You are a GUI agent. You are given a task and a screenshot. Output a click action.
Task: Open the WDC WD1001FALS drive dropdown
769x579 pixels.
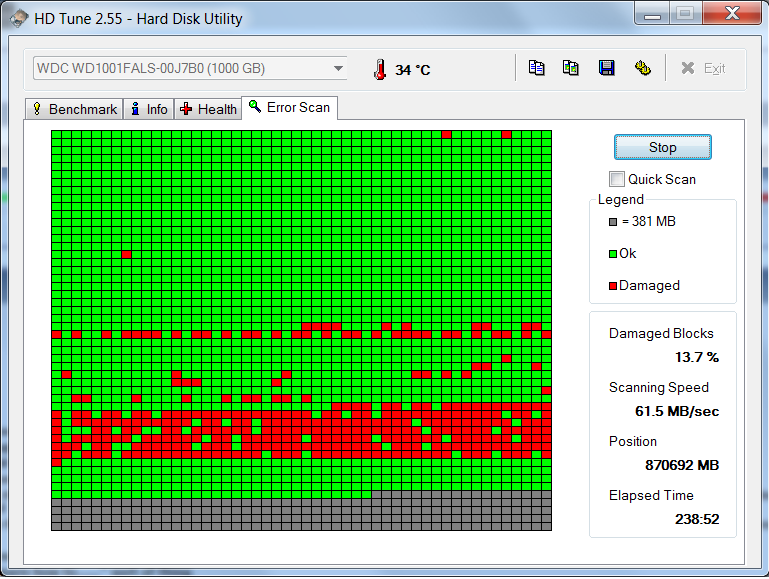[190, 68]
